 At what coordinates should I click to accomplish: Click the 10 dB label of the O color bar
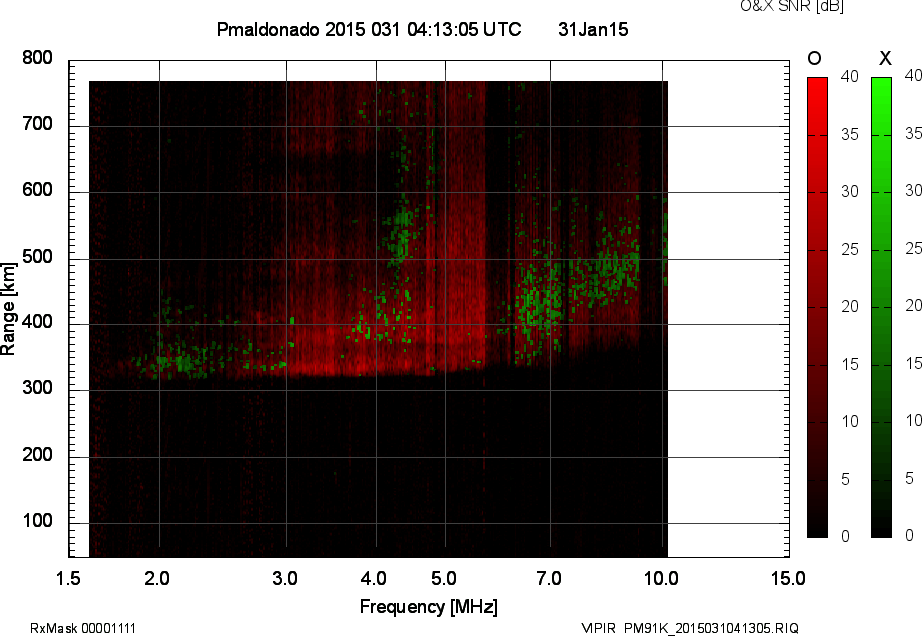coord(850,421)
